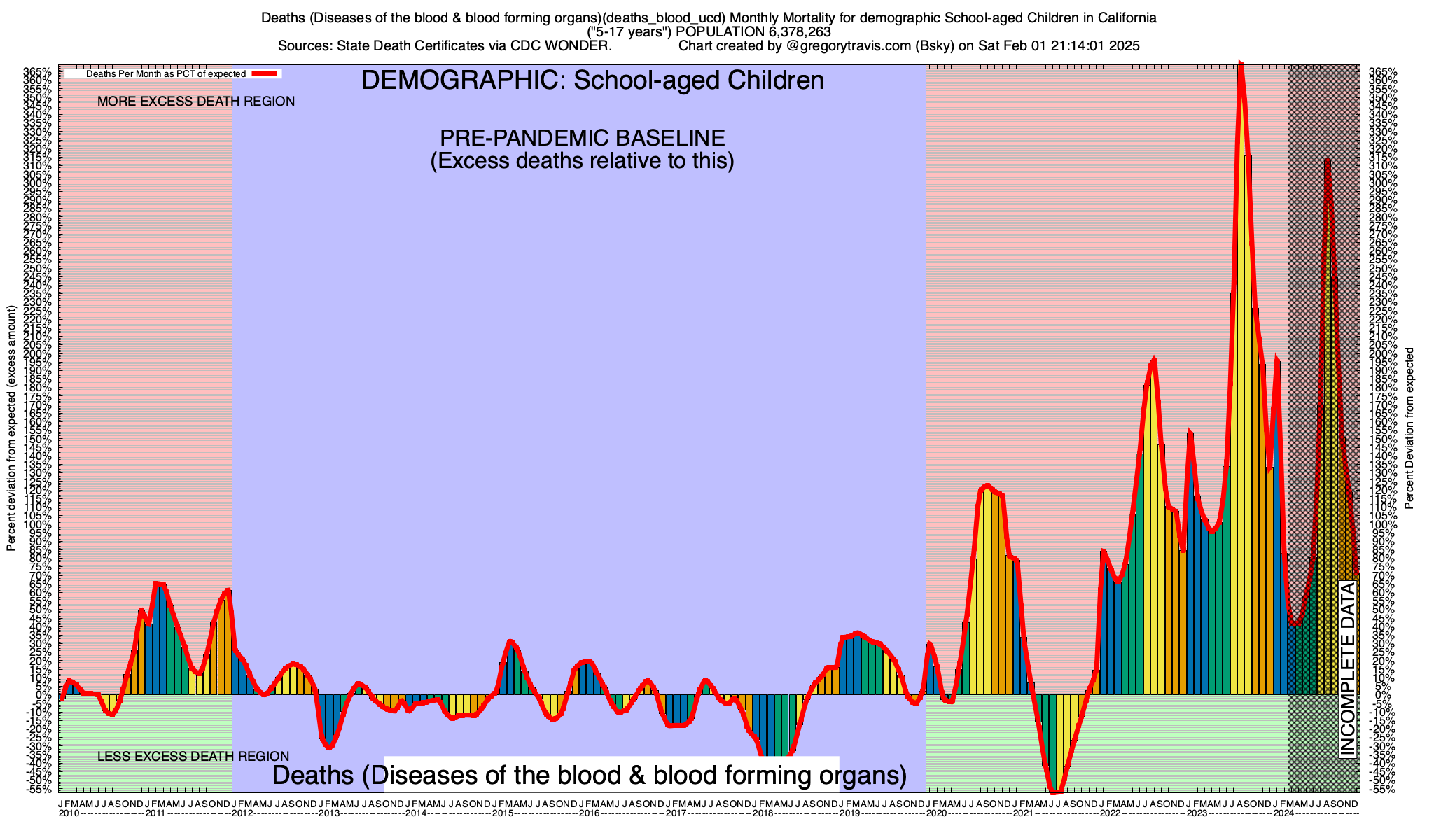This screenshot has height=840, width=1434.
Task: Click the 'DEMOGRAPHIC: School-aged Children' heading
Action: coord(592,80)
